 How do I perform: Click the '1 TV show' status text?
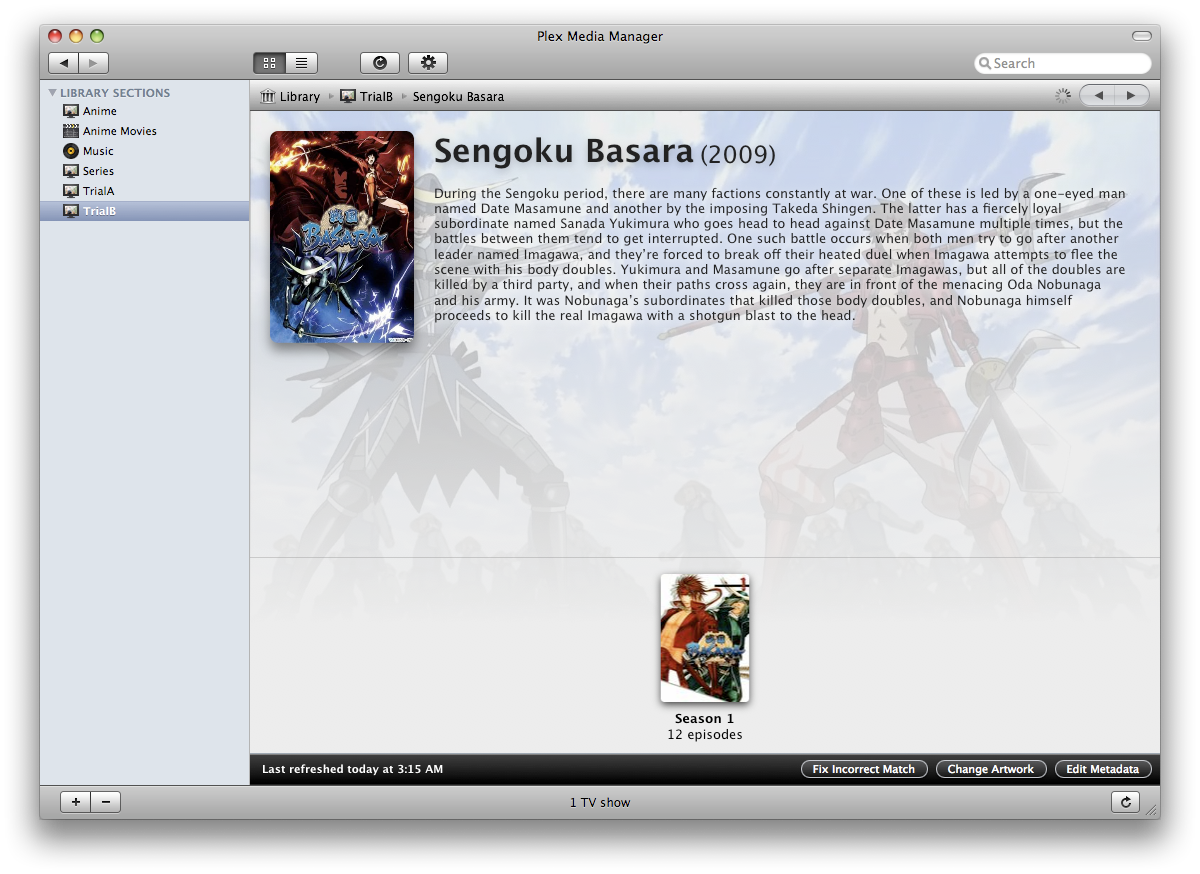coord(600,803)
